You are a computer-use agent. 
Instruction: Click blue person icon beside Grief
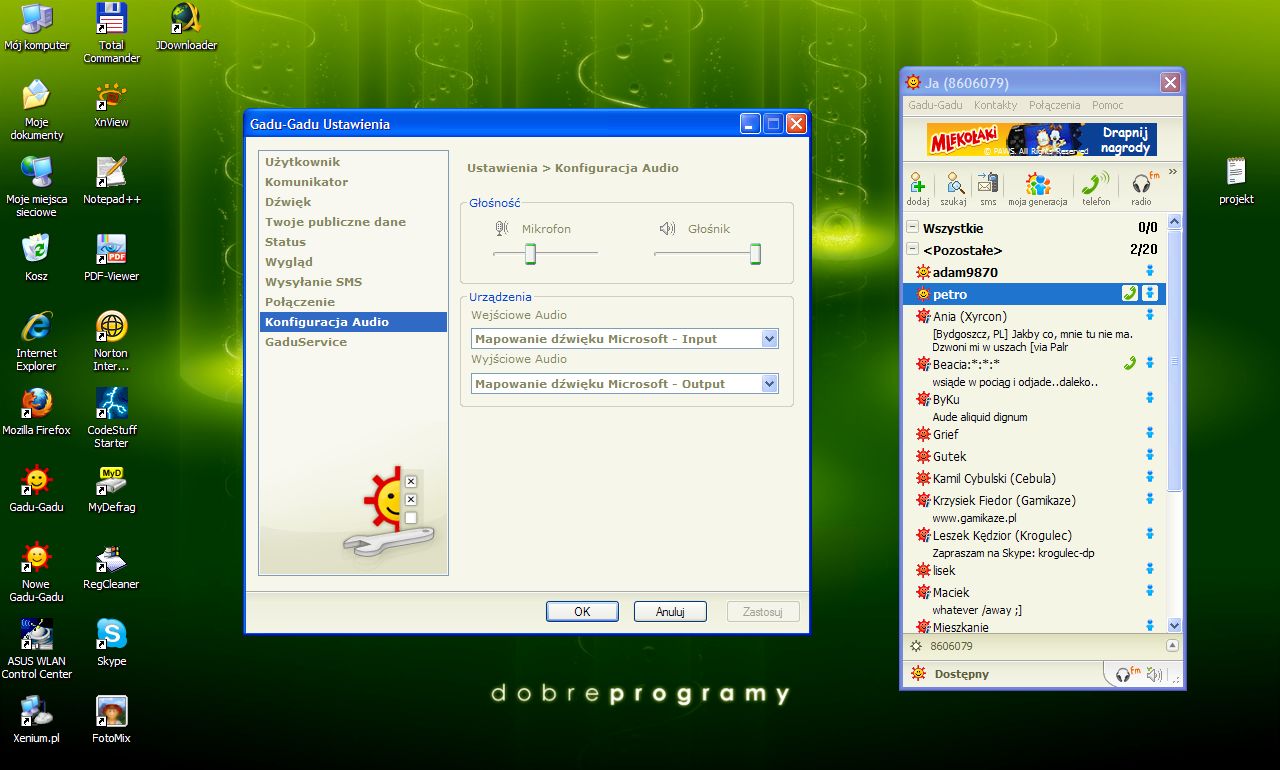pyautogui.click(x=1150, y=433)
